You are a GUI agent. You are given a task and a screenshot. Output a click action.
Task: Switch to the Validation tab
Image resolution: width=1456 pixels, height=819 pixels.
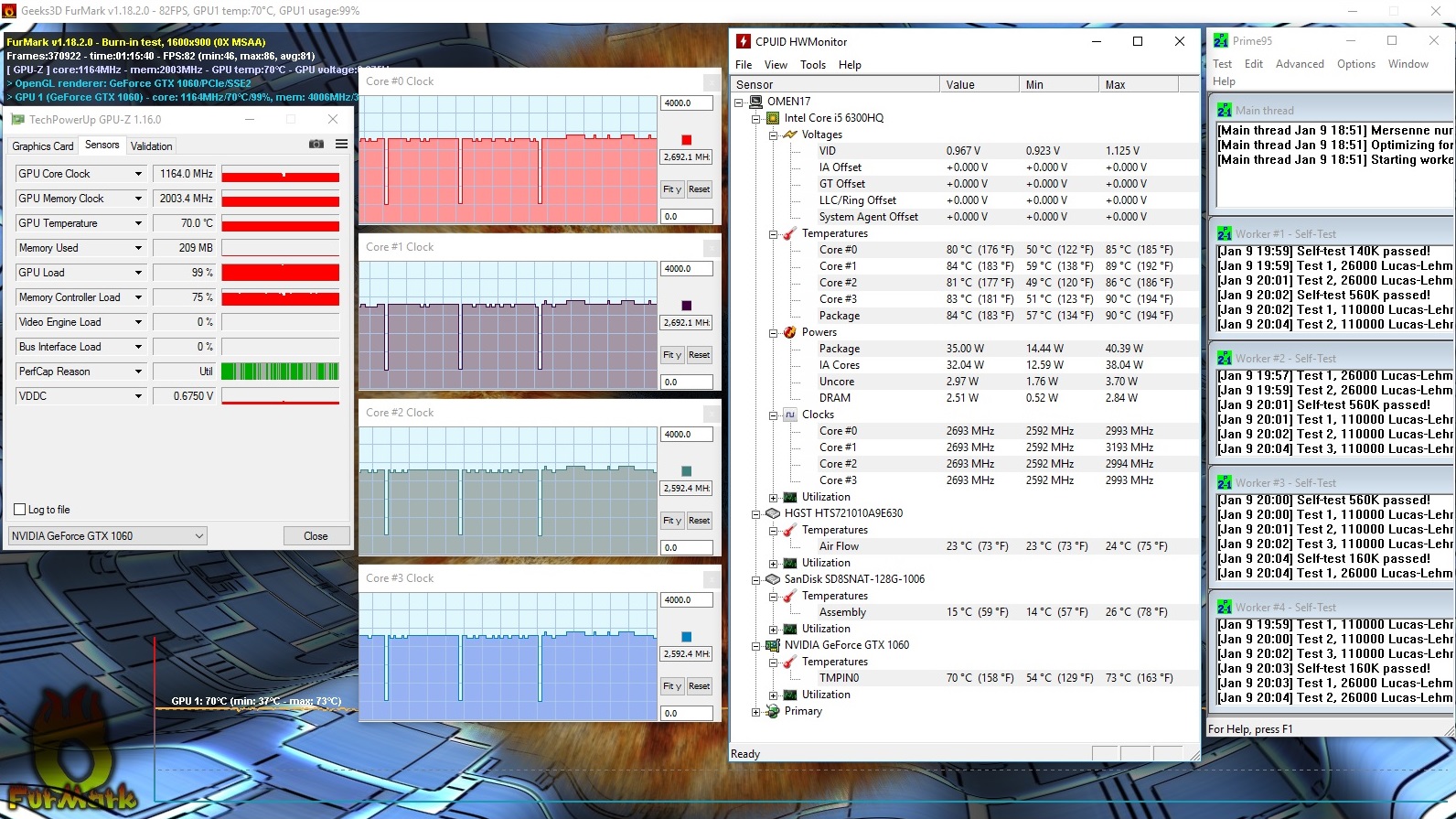[x=151, y=146]
